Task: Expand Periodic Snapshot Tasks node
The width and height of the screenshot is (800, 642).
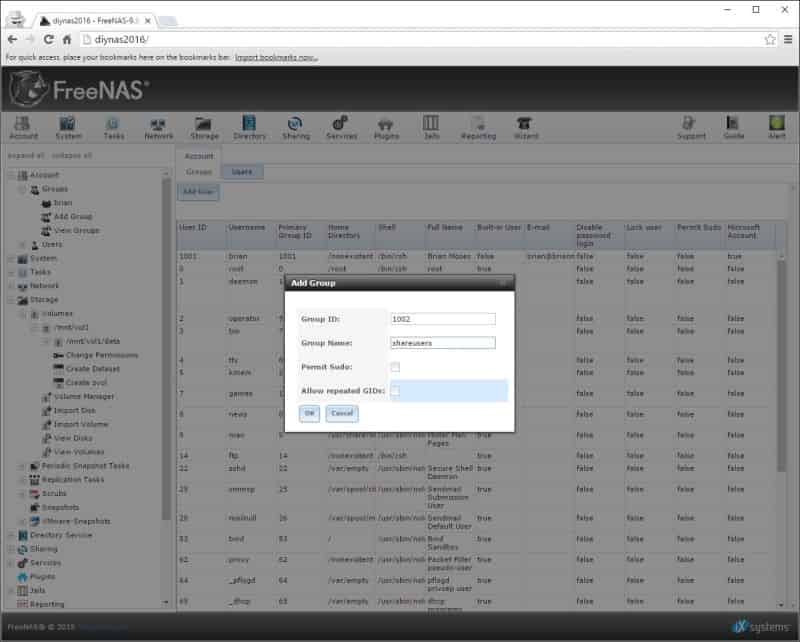Action: [22, 466]
